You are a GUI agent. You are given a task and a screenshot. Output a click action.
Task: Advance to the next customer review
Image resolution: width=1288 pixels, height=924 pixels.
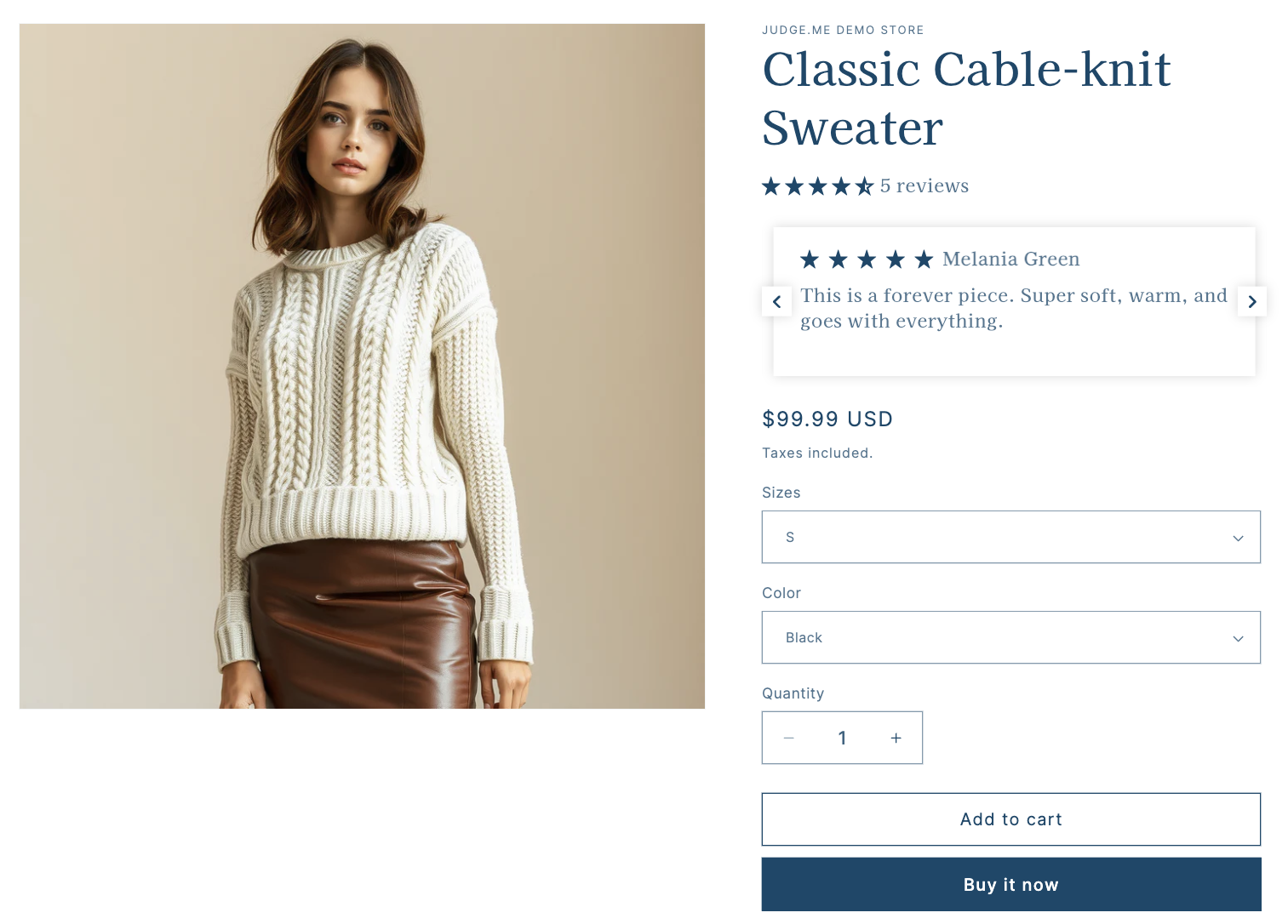coord(1251,302)
